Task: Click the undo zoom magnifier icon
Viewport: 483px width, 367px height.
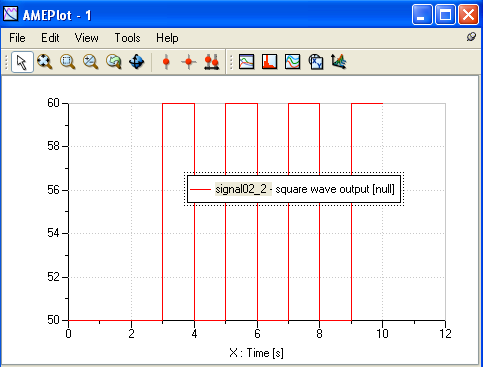Action: (114, 62)
